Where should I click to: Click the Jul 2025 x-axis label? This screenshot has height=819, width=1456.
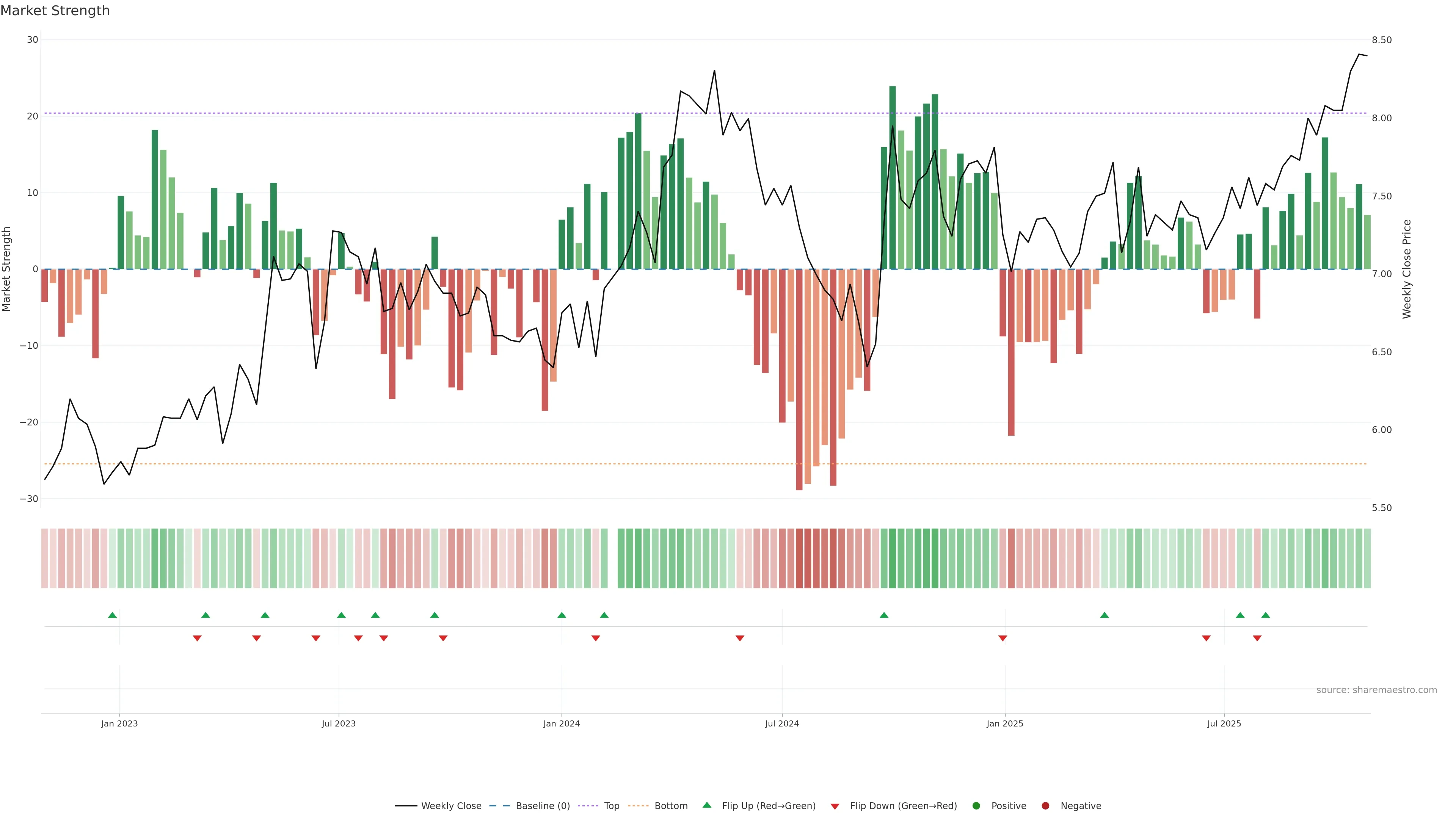(x=1224, y=723)
